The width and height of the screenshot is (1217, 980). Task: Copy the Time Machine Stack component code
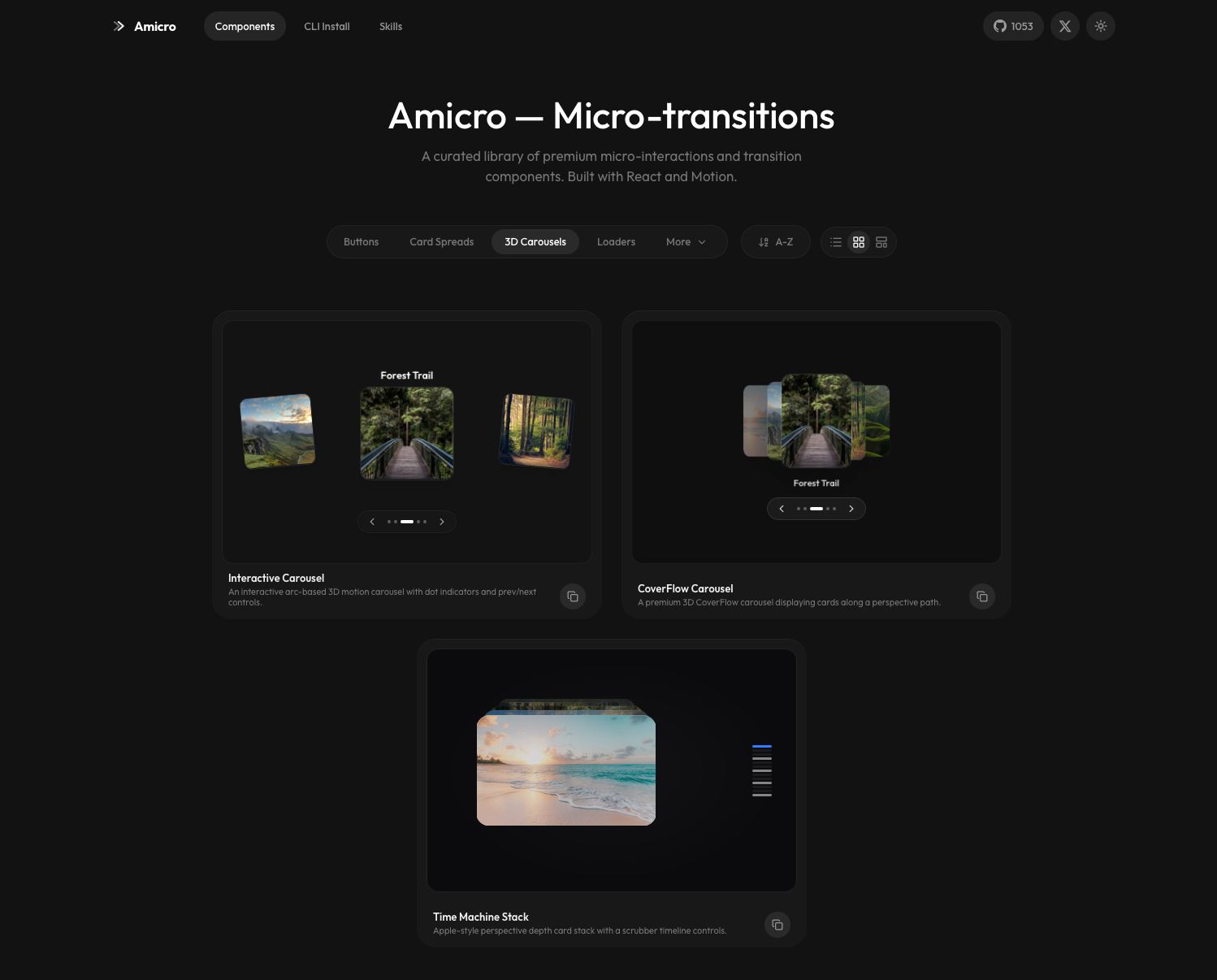pyautogui.click(x=777, y=925)
